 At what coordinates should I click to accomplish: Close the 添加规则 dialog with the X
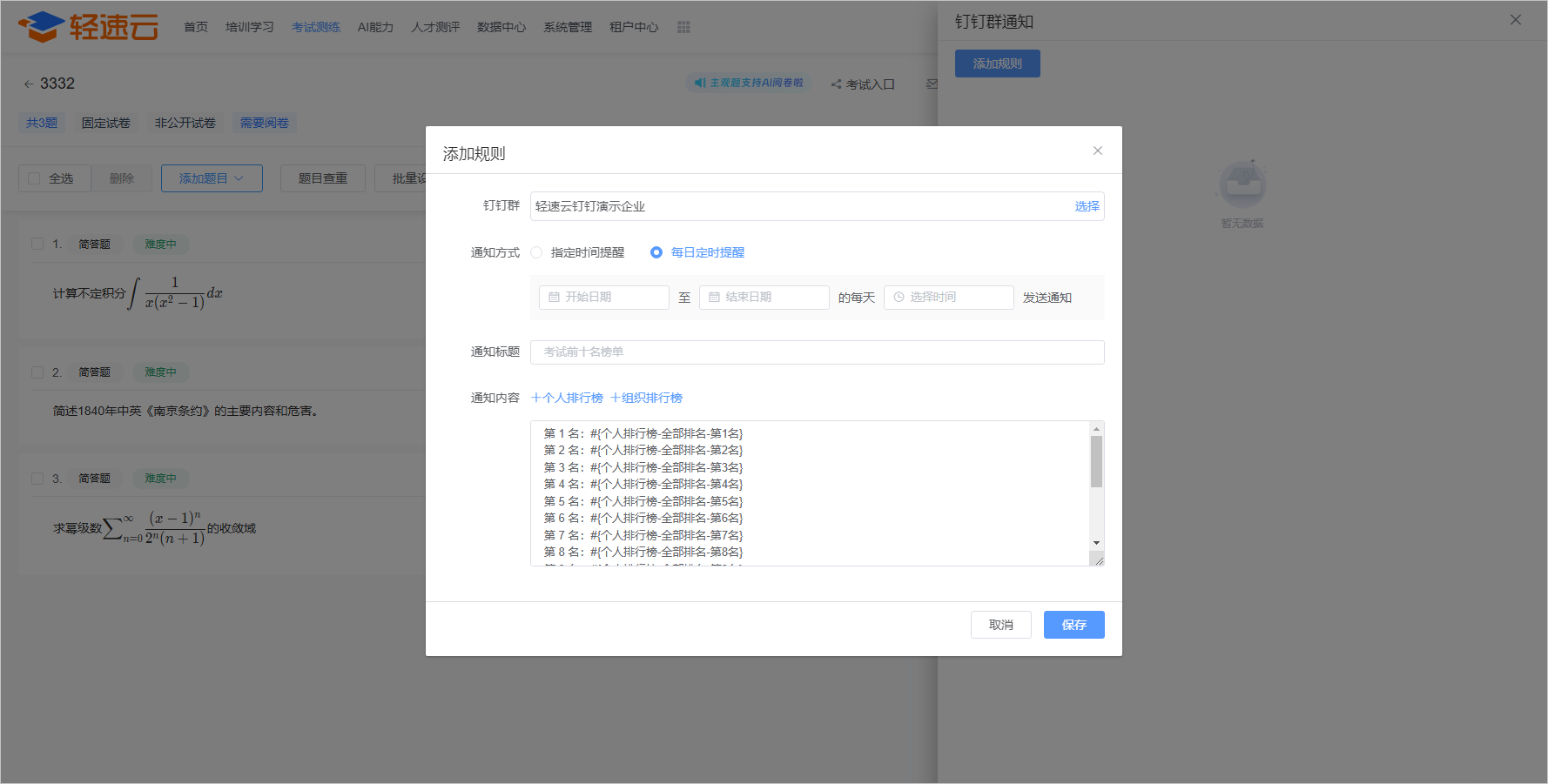(1097, 151)
